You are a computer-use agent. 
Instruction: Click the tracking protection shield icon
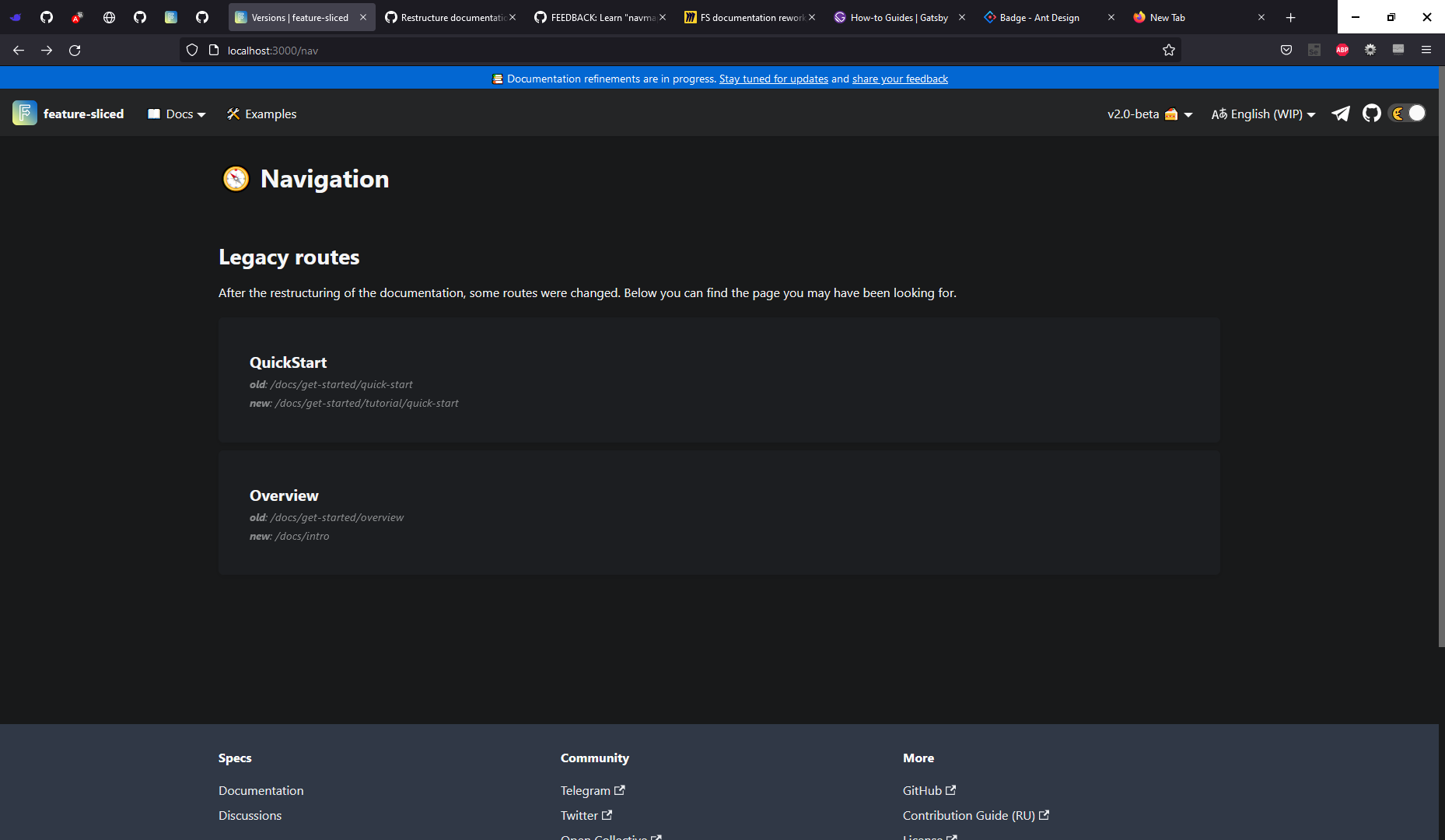(x=192, y=51)
